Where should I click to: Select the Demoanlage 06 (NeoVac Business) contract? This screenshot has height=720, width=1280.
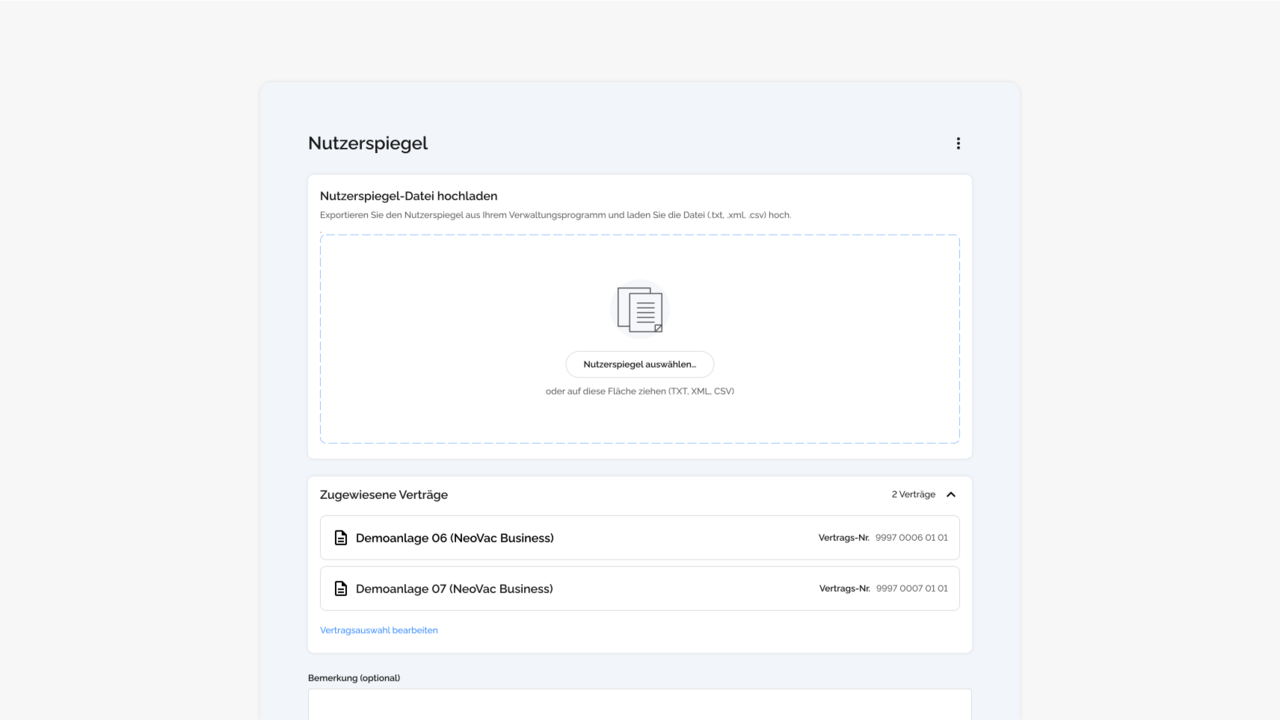[640, 538]
